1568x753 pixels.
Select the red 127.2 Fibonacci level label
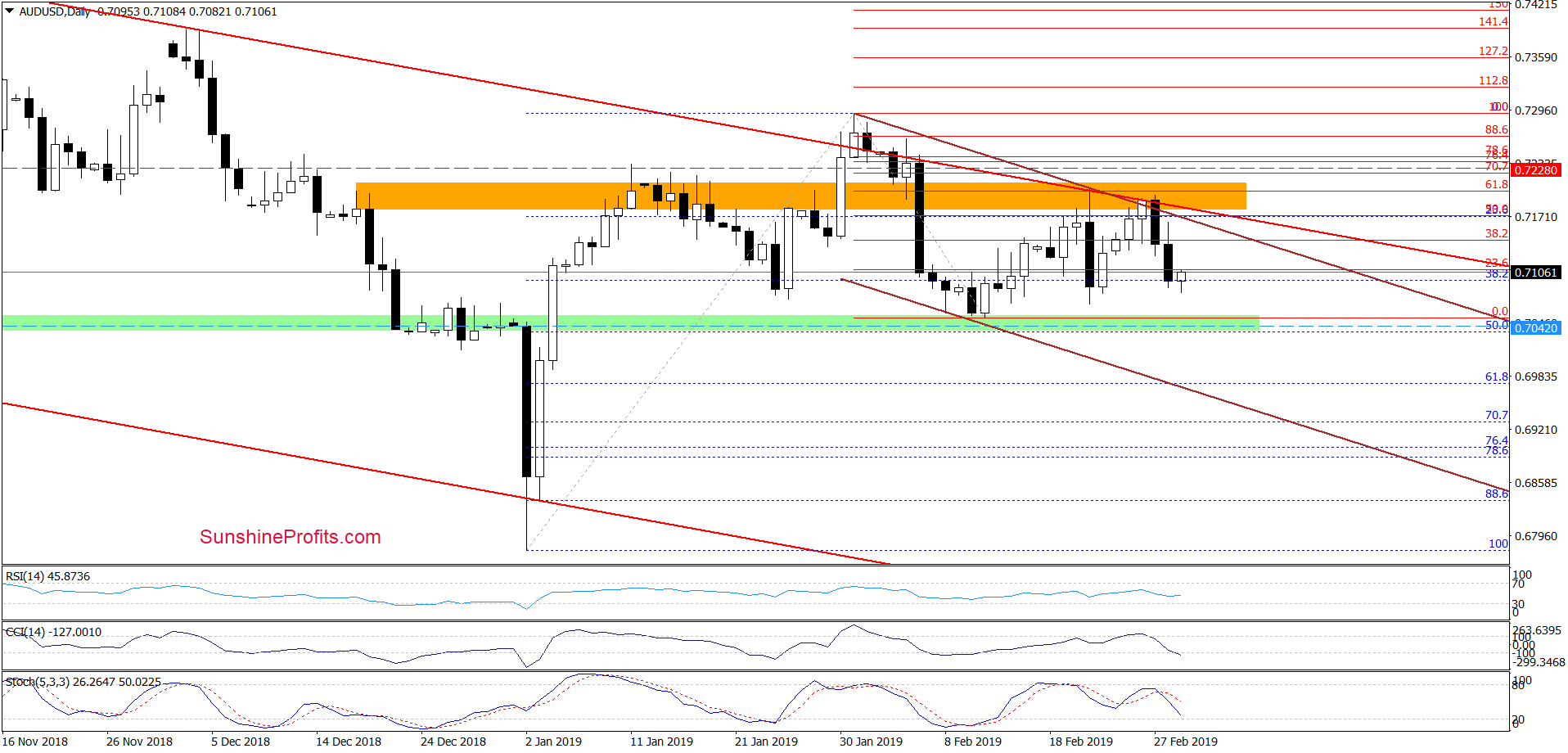[x=1494, y=51]
